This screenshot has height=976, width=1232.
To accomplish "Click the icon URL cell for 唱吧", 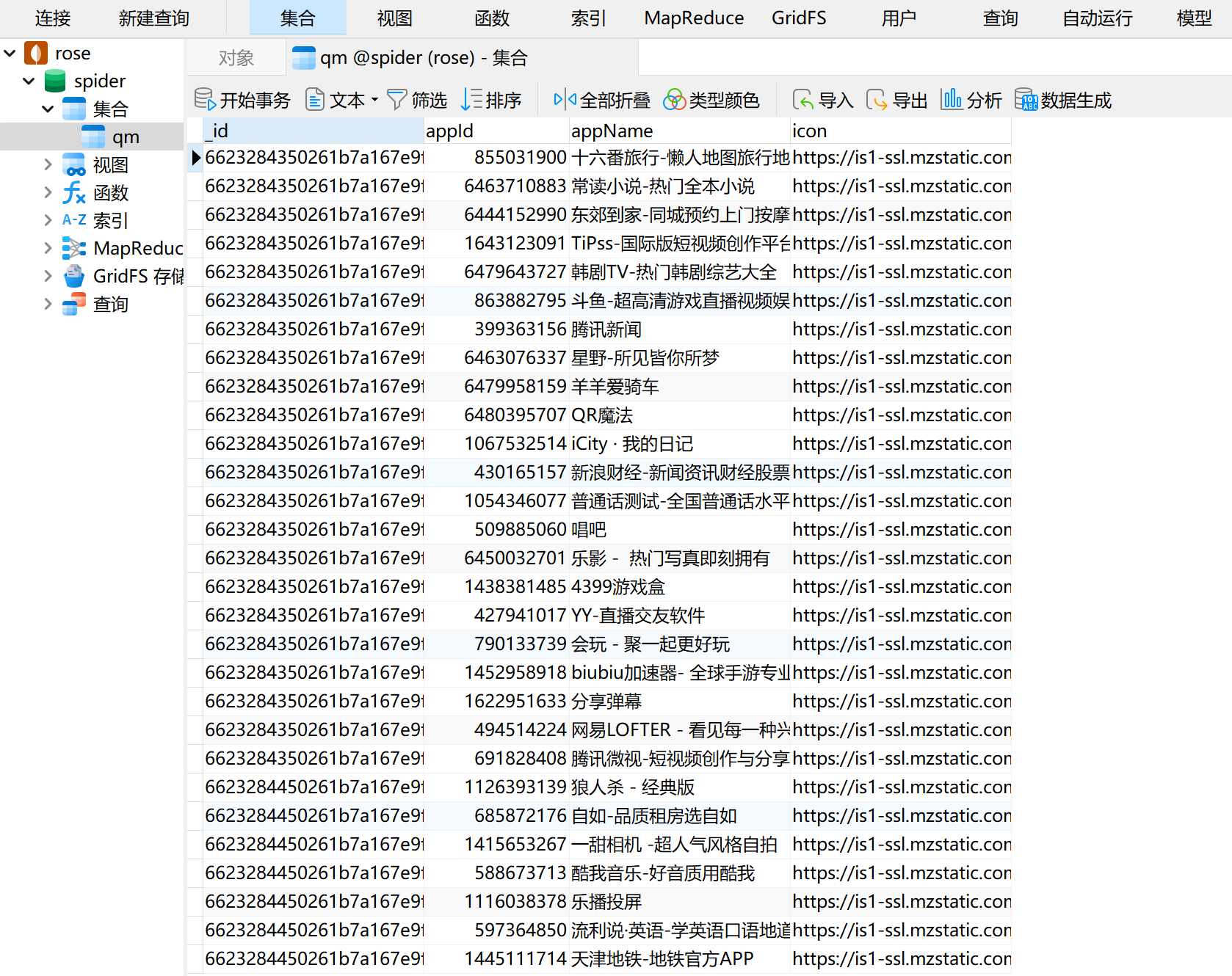I will [x=901, y=530].
